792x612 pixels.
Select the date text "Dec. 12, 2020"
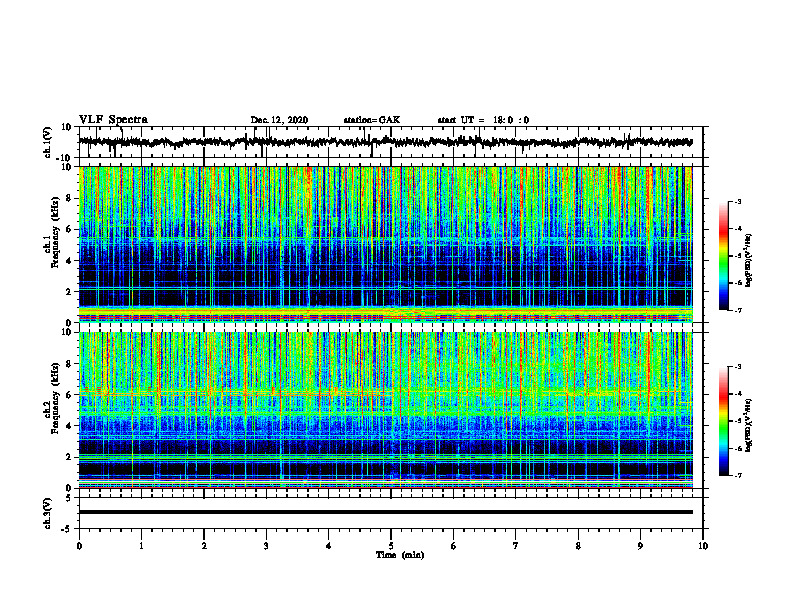pos(279,120)
